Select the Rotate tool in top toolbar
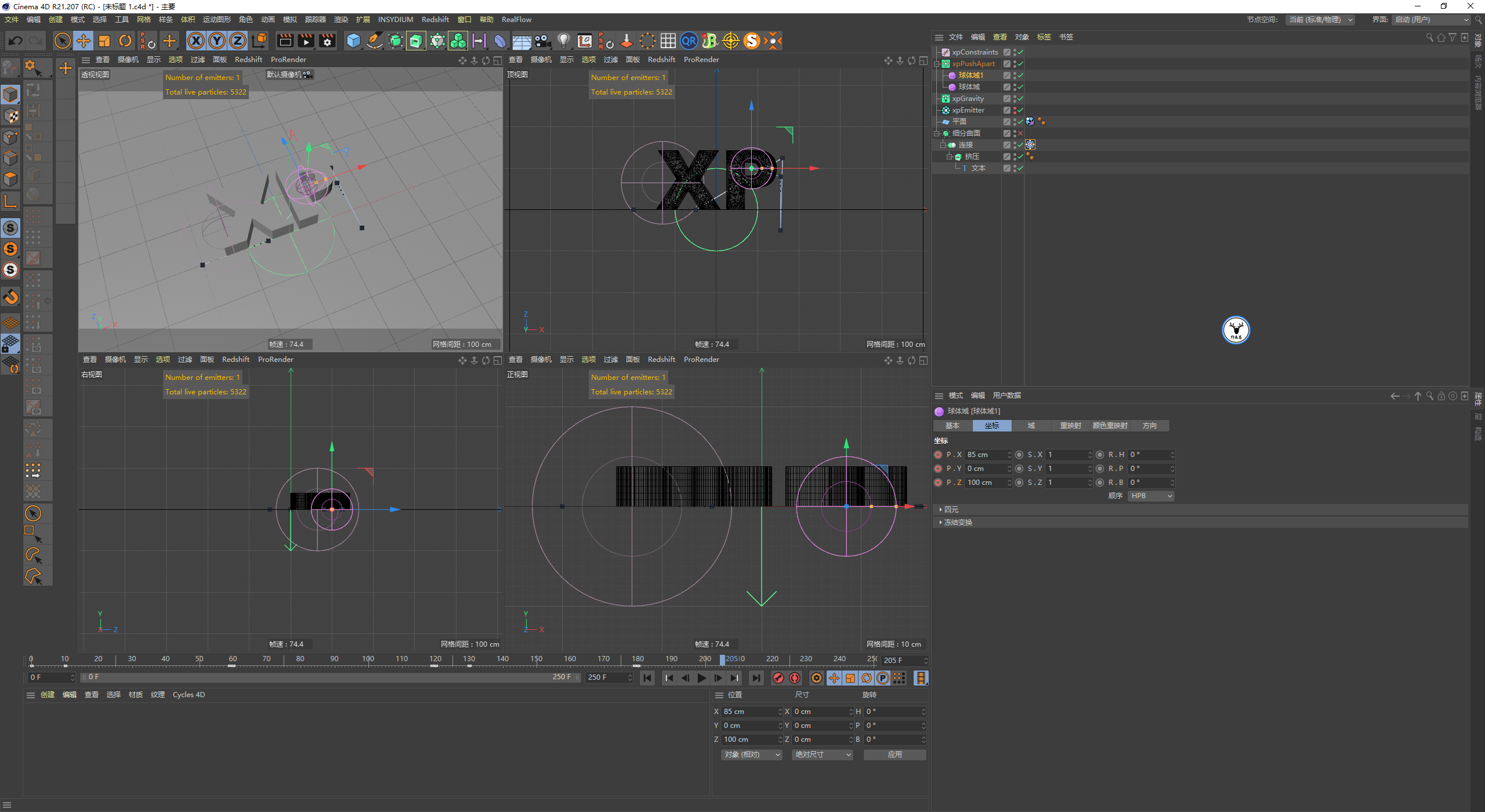This screenshot has height=812, width=1485. tap(125, 41)
